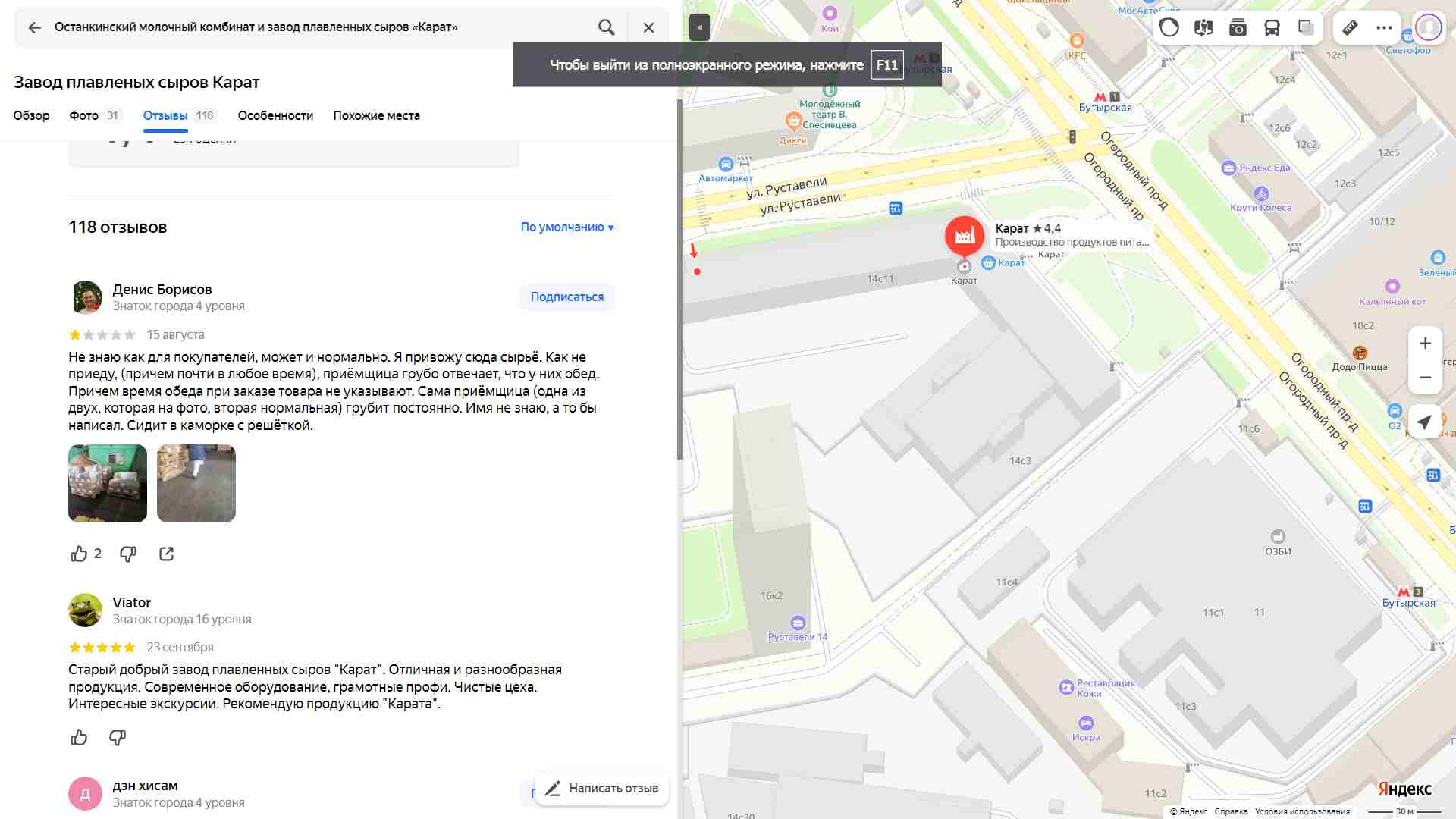Click the Молодёжный театр В. Спесивцева label
This screenshot has width=1456, height=819.
(x=830, y=115)
